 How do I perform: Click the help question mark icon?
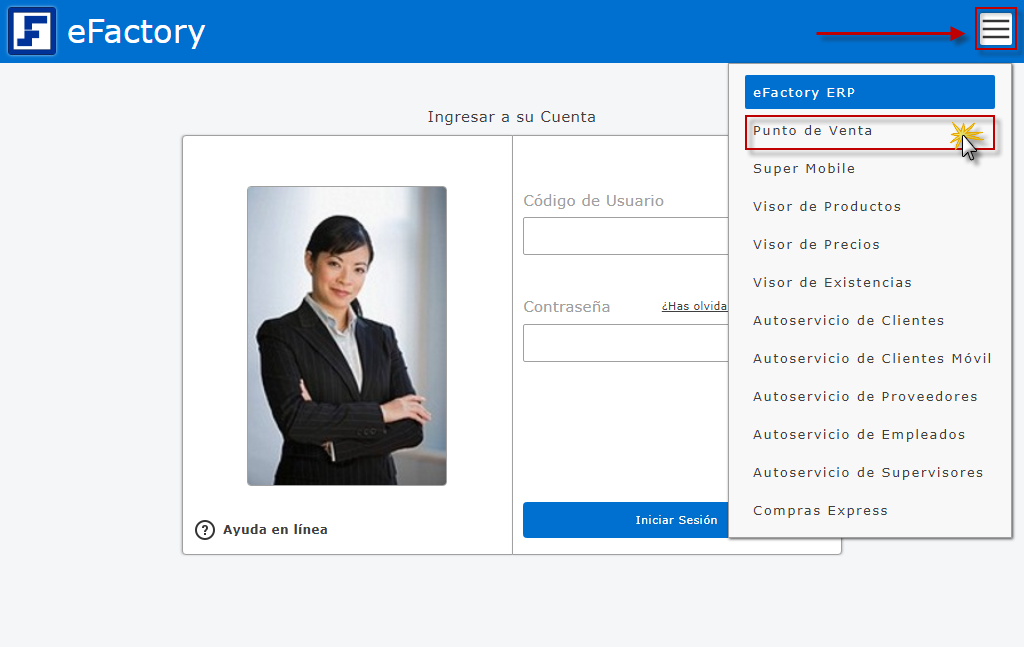[204, 529]
